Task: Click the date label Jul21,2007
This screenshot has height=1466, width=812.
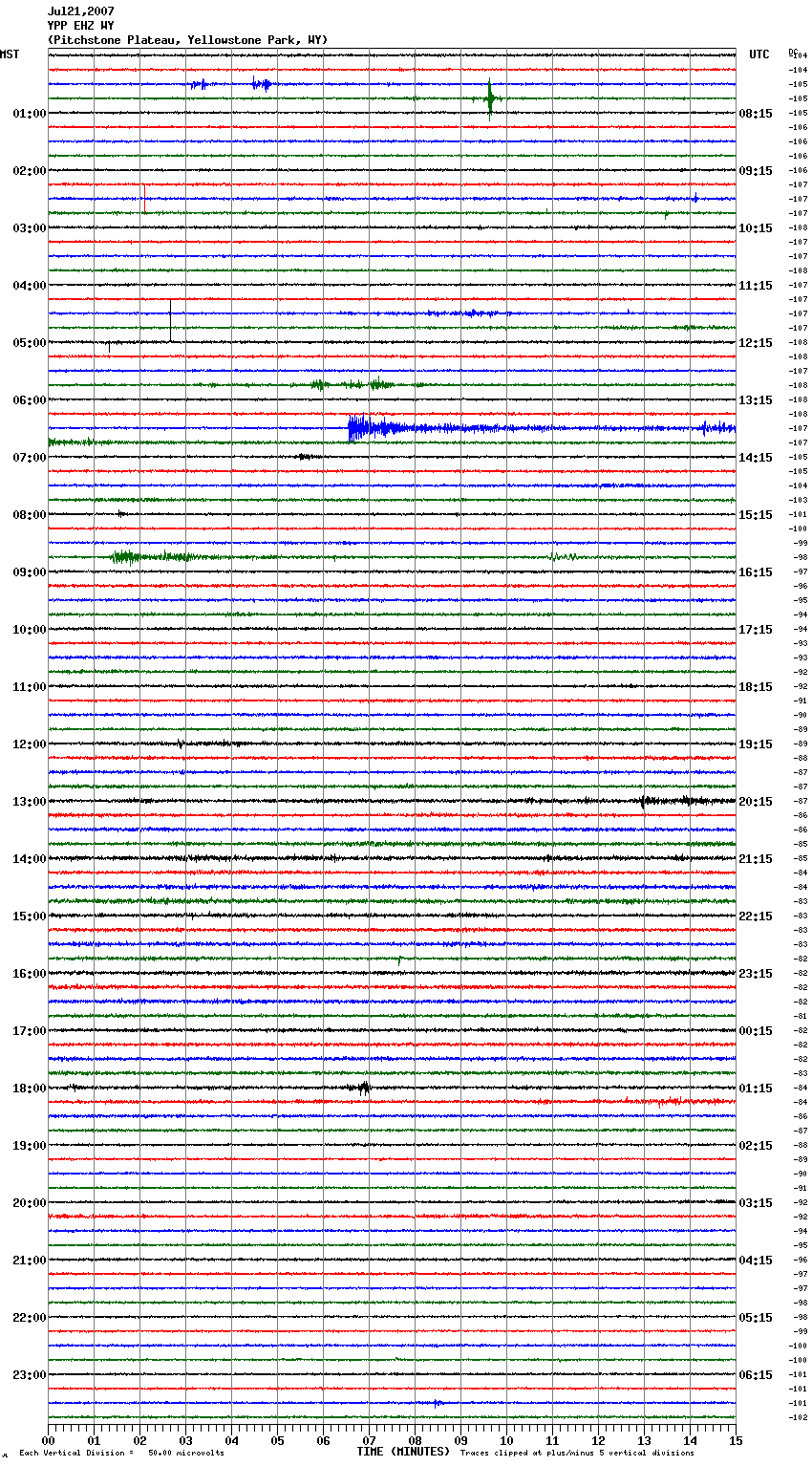Action: 80,11
